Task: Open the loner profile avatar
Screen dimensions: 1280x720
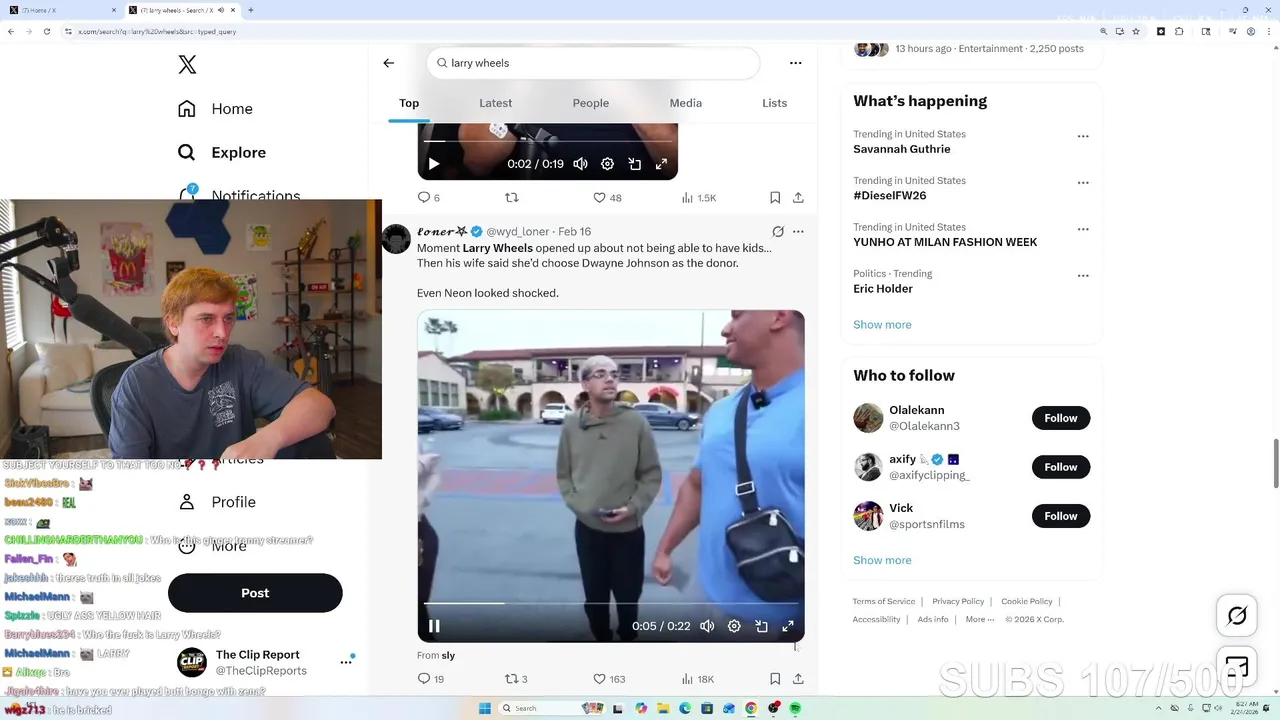Action: 396,240
